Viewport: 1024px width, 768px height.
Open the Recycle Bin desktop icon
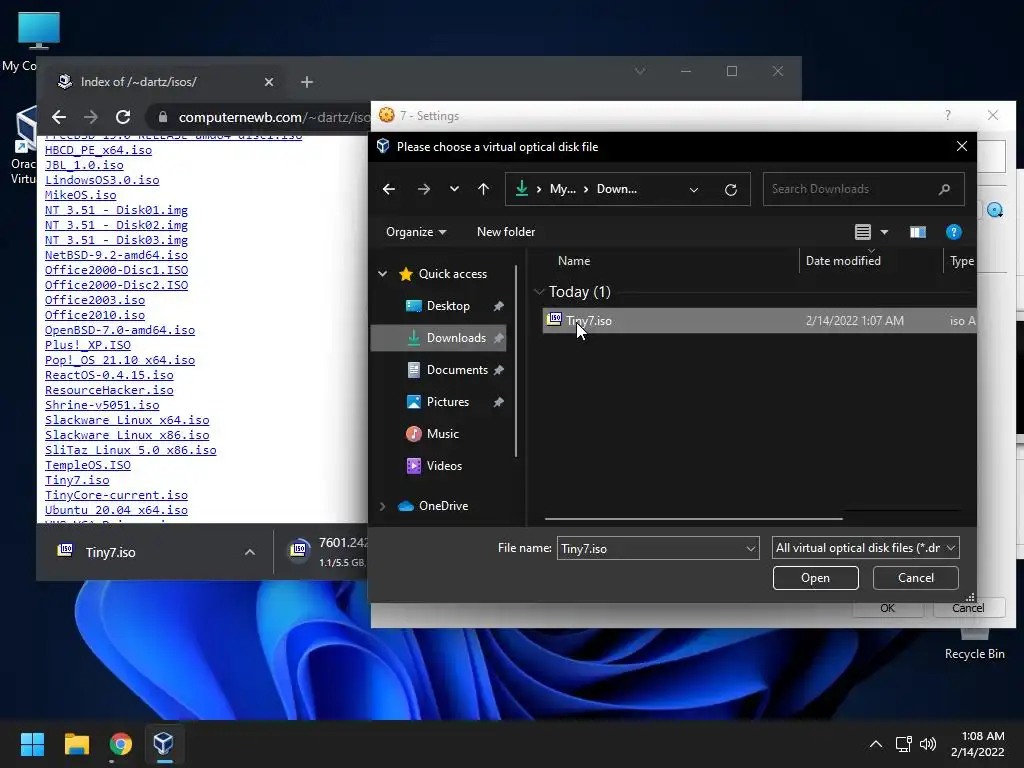coord(974,643)
